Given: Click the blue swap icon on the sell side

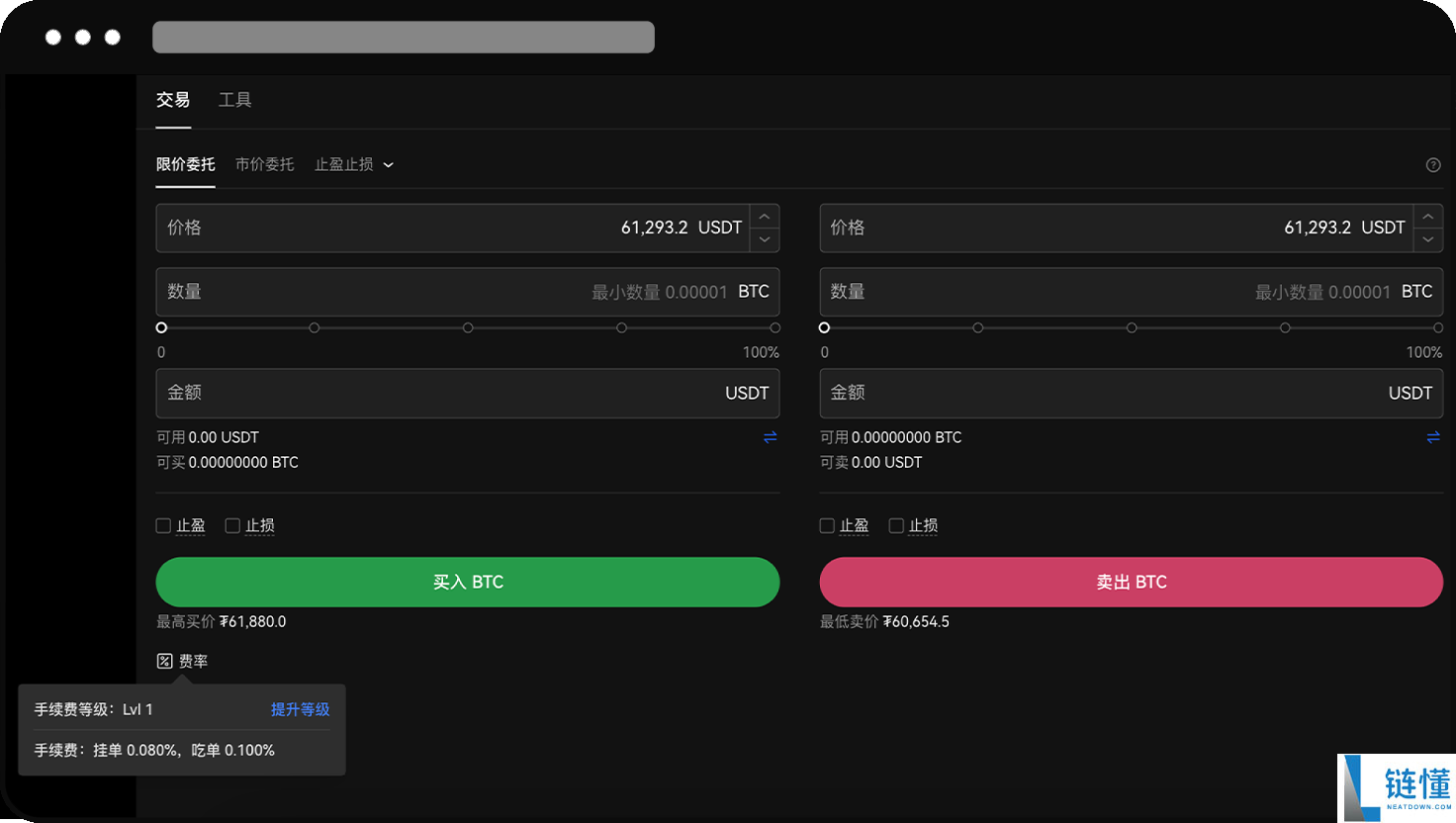Looking at the screenshot, I should click(x=1433, y=436).
